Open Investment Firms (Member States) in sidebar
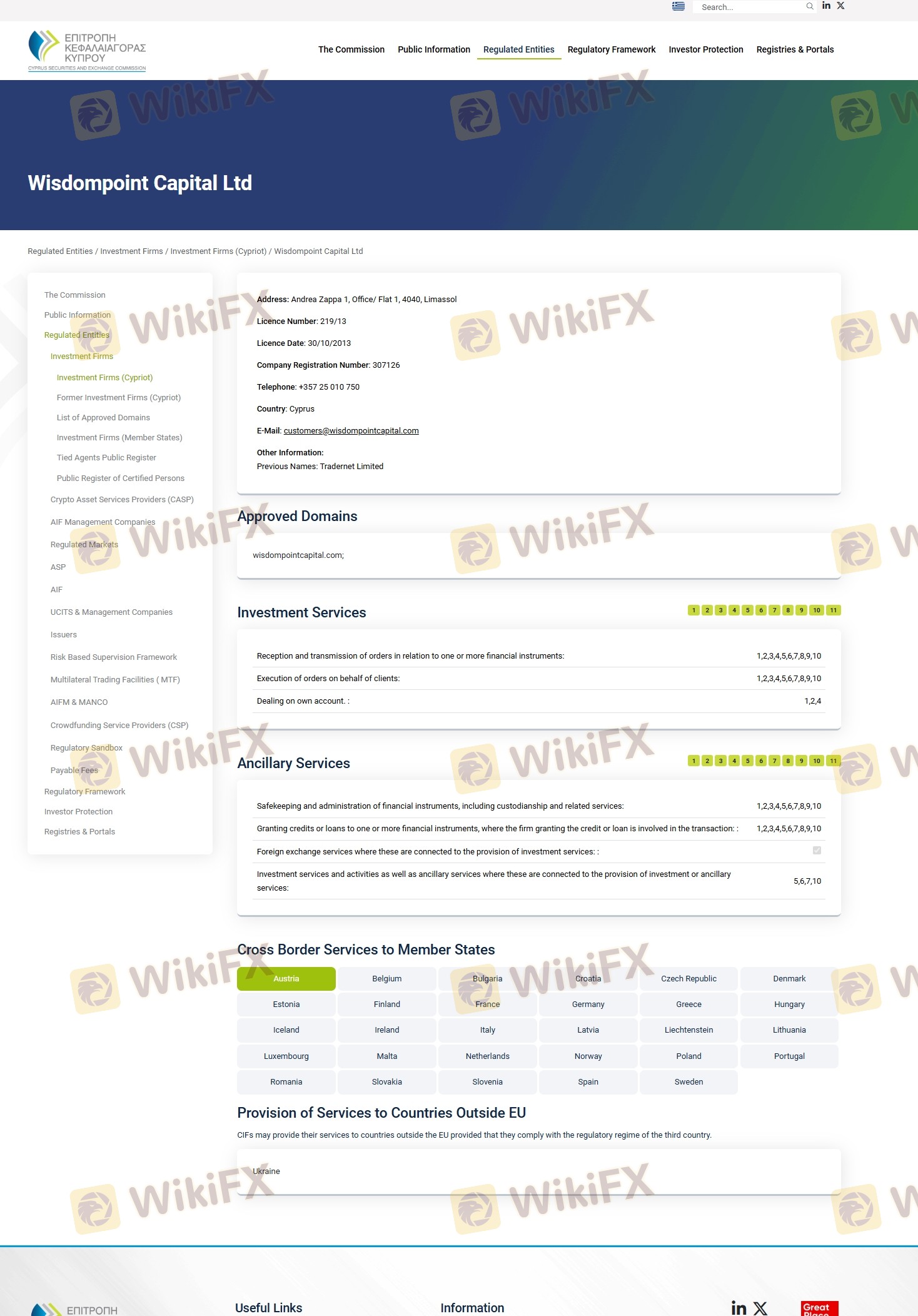 119,438
